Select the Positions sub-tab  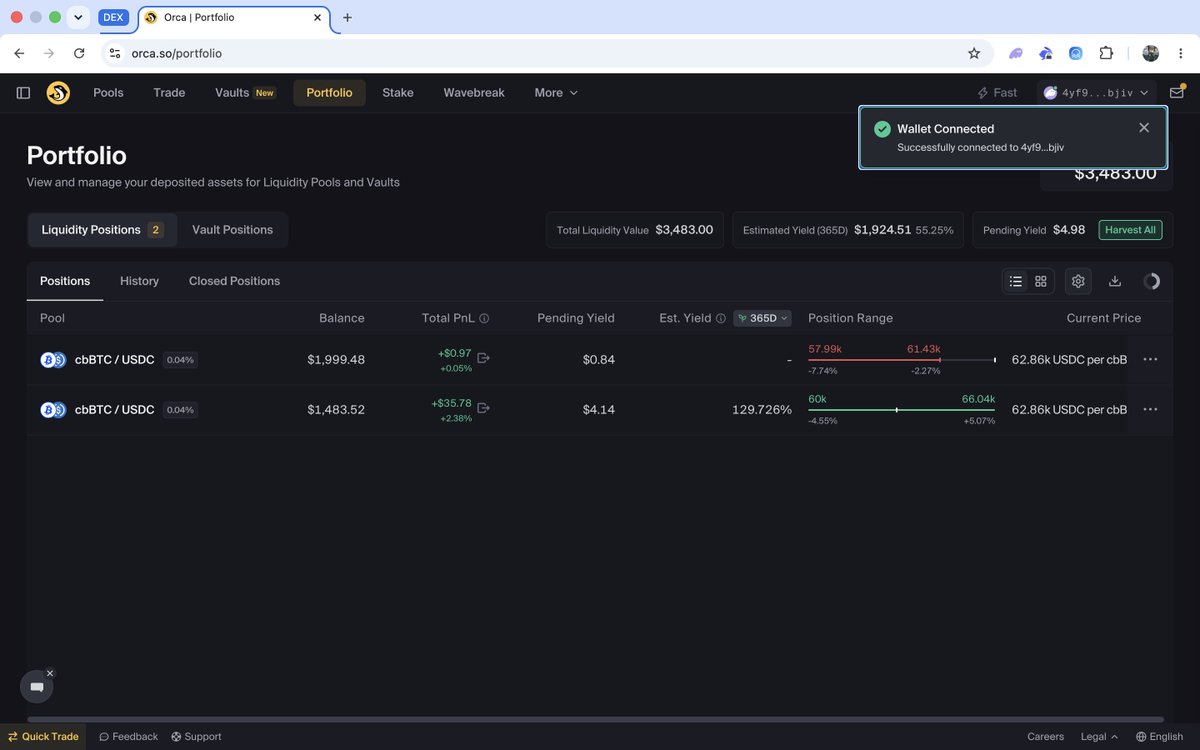[65, 281]
